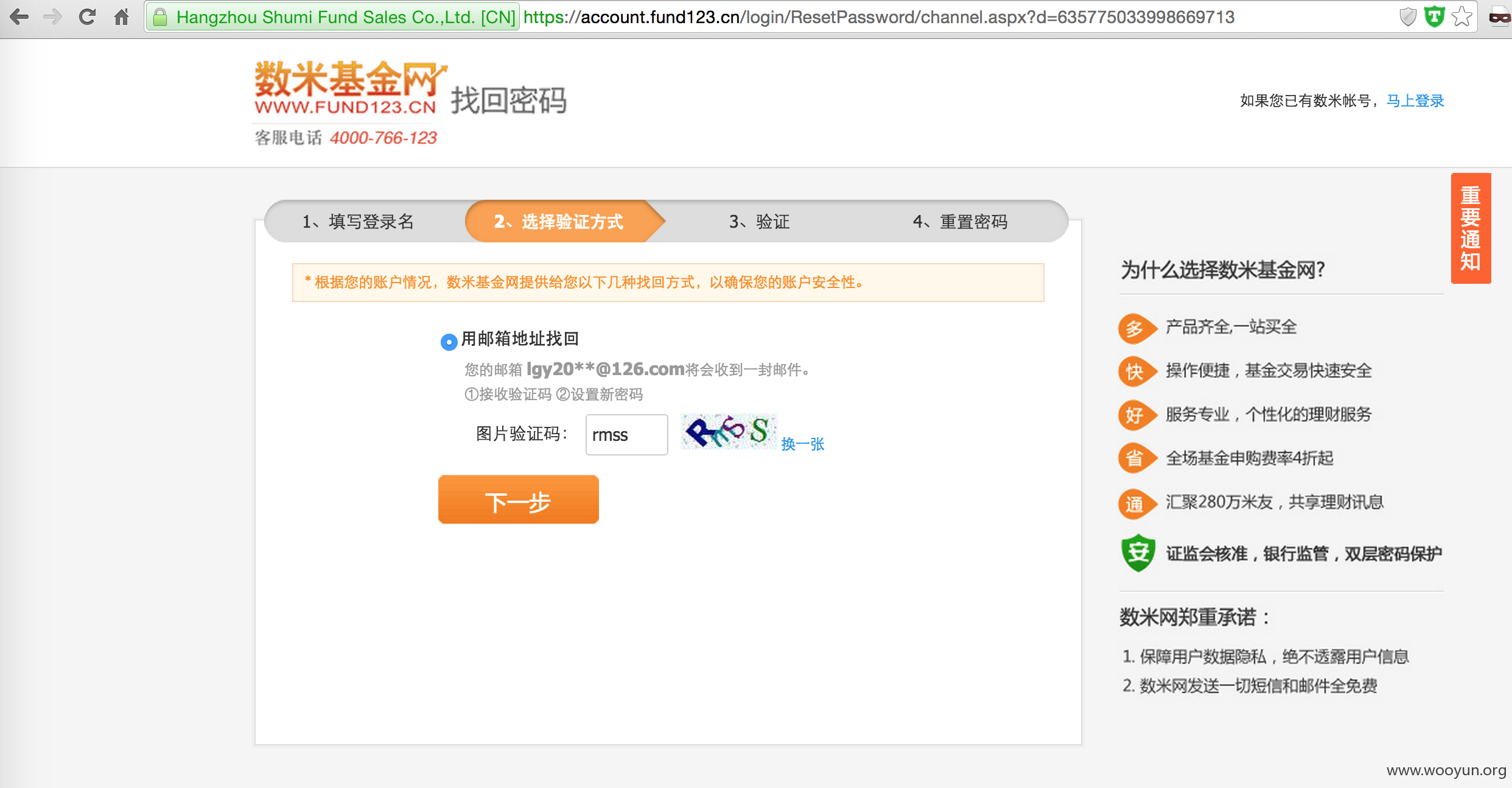The height and width of the screenshot is (788, 1512).
Task: Go to browser home page icon
Action: 122,16
